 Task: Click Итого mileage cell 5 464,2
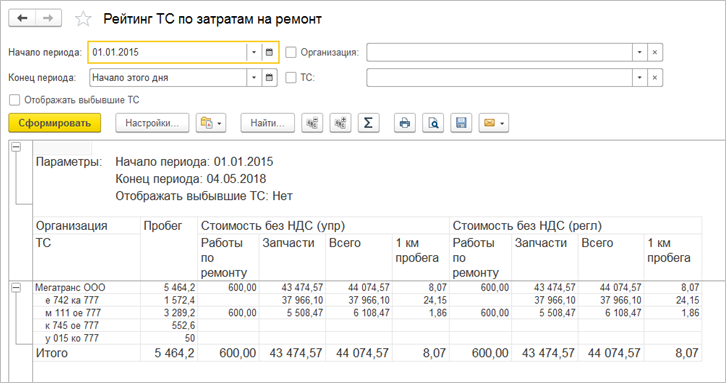[x=169, y=353]
